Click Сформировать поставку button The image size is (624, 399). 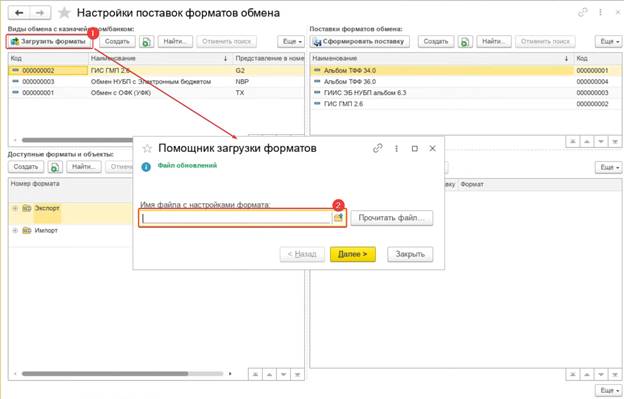(360, 41)
